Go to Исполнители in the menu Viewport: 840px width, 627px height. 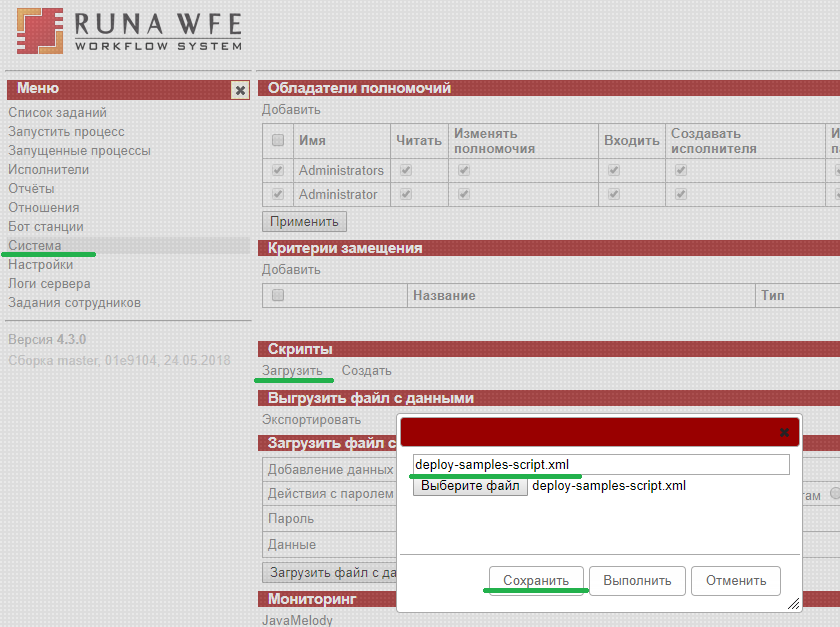[x=48, y=170]
